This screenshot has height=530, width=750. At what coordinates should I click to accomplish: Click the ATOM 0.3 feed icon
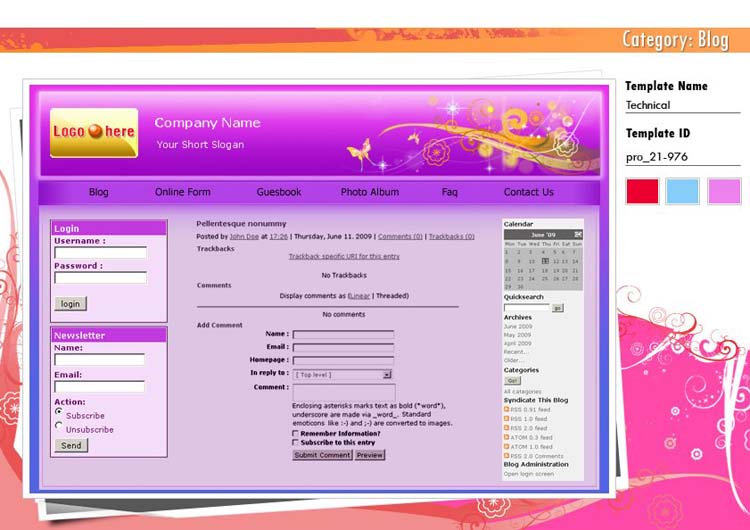[507, 437]
